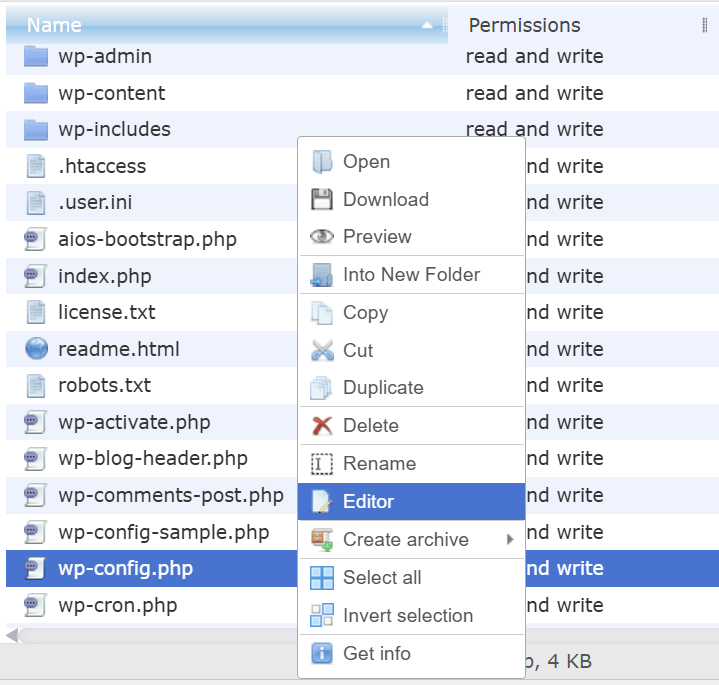Image resolution: width=719 pixels, height=685 pixels.
Task: Click the horizontal scrollbar track
Action: click(x=158, y=635)
